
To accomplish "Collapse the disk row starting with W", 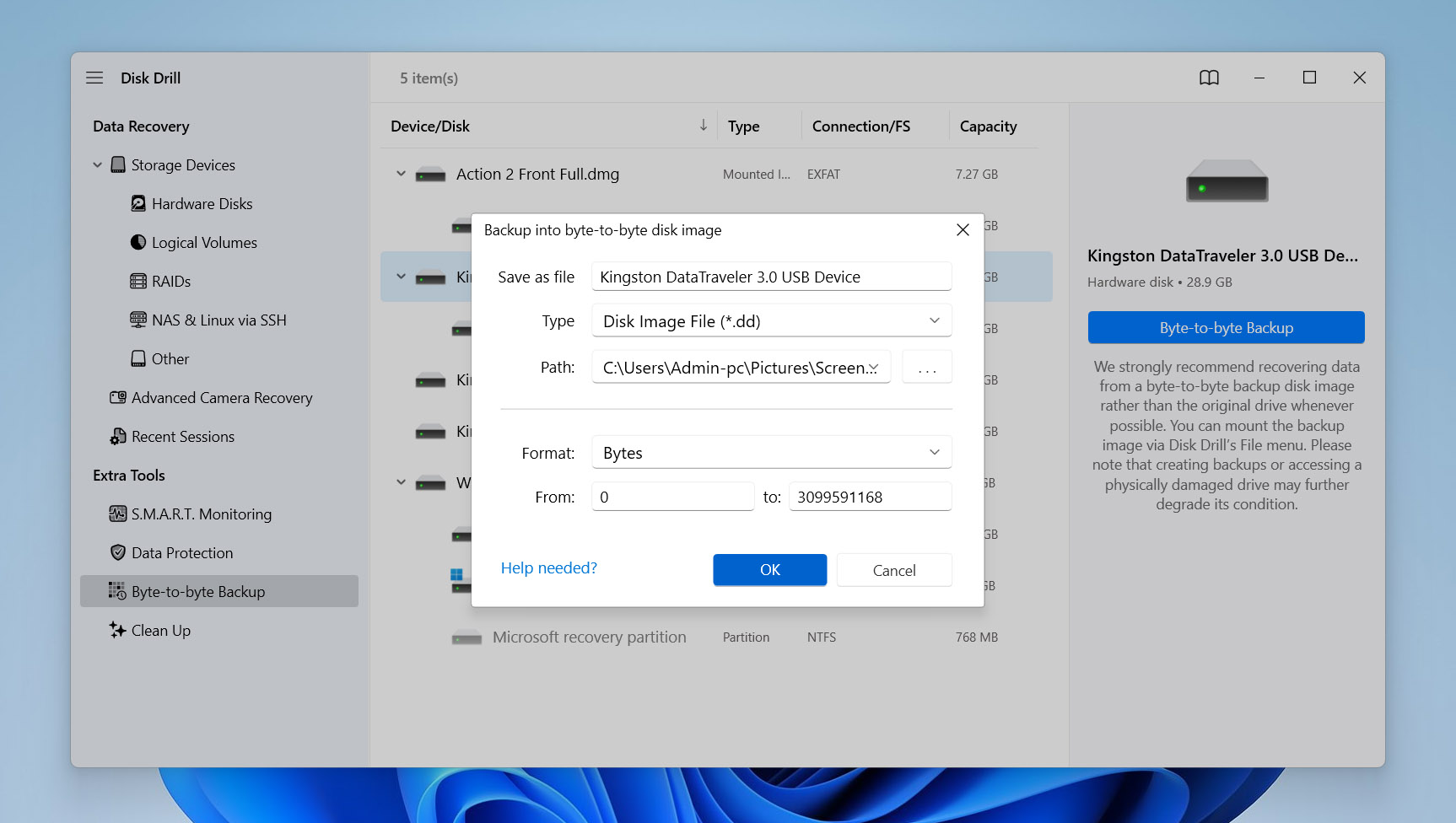I will point(401,483).
